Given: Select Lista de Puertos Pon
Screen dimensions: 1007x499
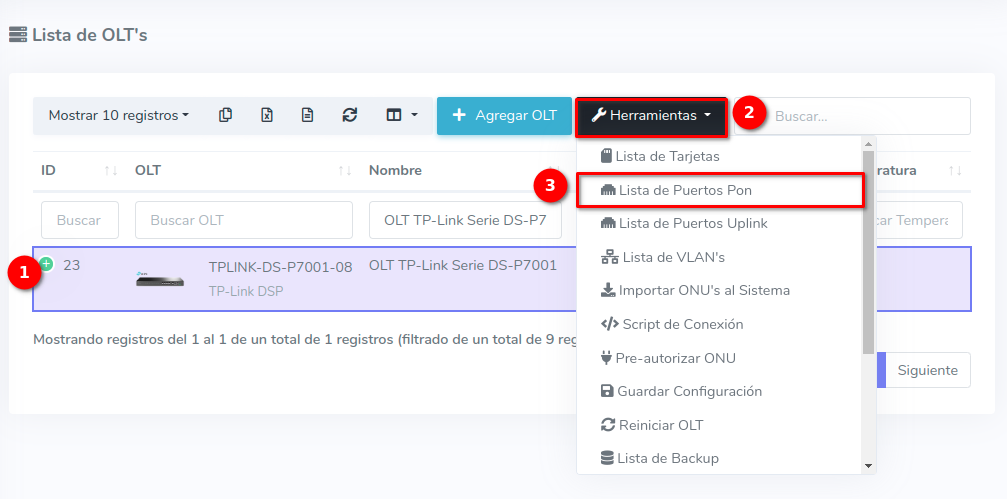Looking at the screenshot, I should pos(685,190).
